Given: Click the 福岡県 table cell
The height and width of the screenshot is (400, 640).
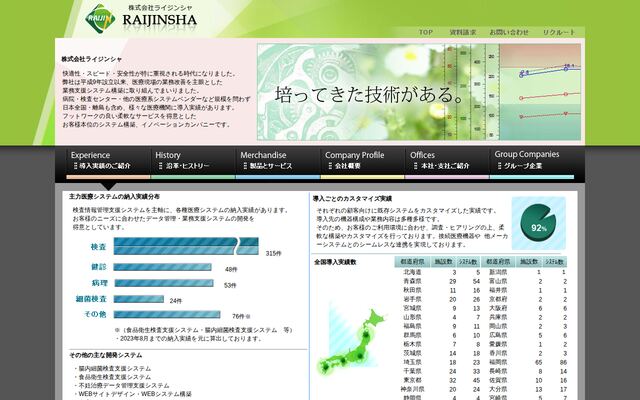Looking at the screenshot, I should (x=498, y=362).
